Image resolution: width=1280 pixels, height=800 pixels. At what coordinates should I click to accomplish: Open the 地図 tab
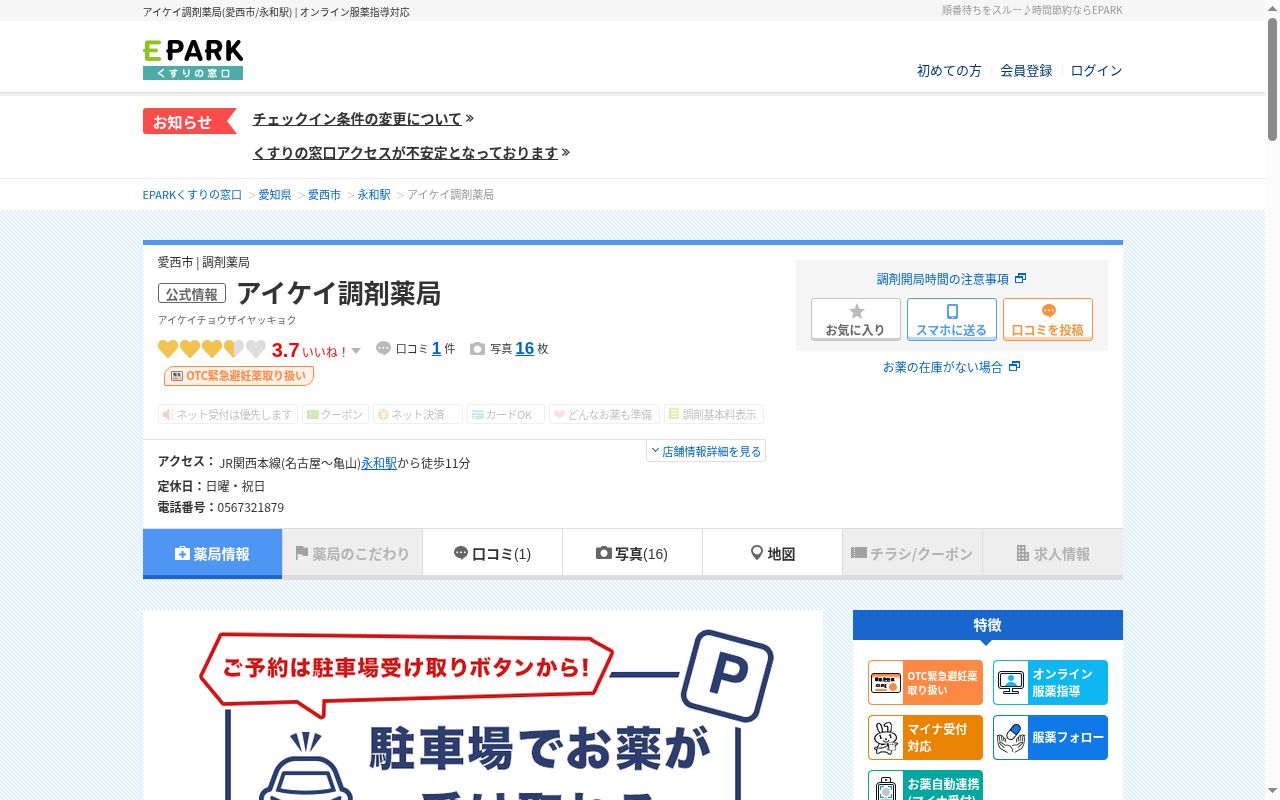click(x=772, y=553)
